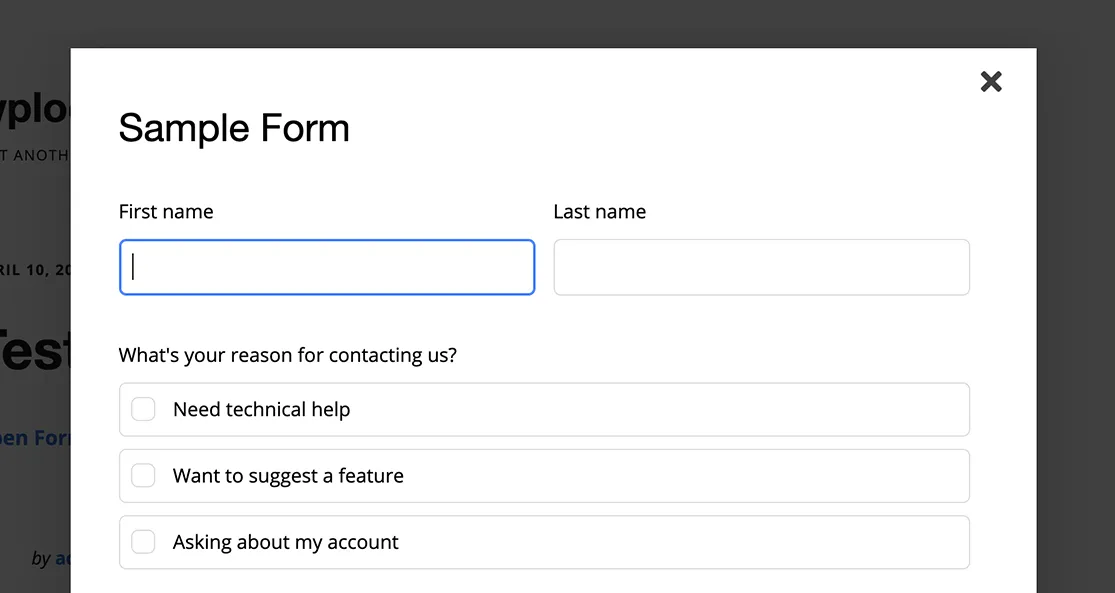Select the feature suggestion option row

[544, 475]
